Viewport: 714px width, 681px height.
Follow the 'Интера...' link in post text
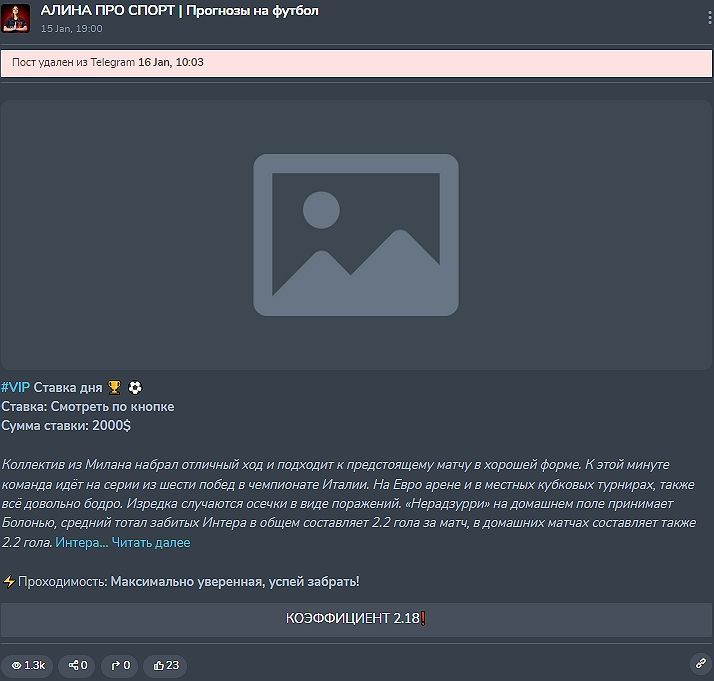tap(81, 543)
